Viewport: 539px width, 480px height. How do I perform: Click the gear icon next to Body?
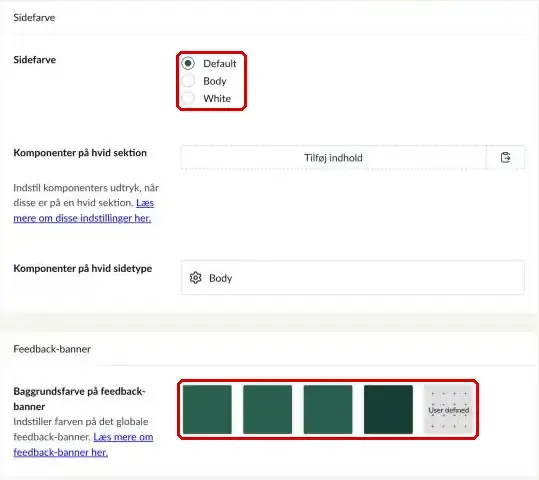(196, 277)
